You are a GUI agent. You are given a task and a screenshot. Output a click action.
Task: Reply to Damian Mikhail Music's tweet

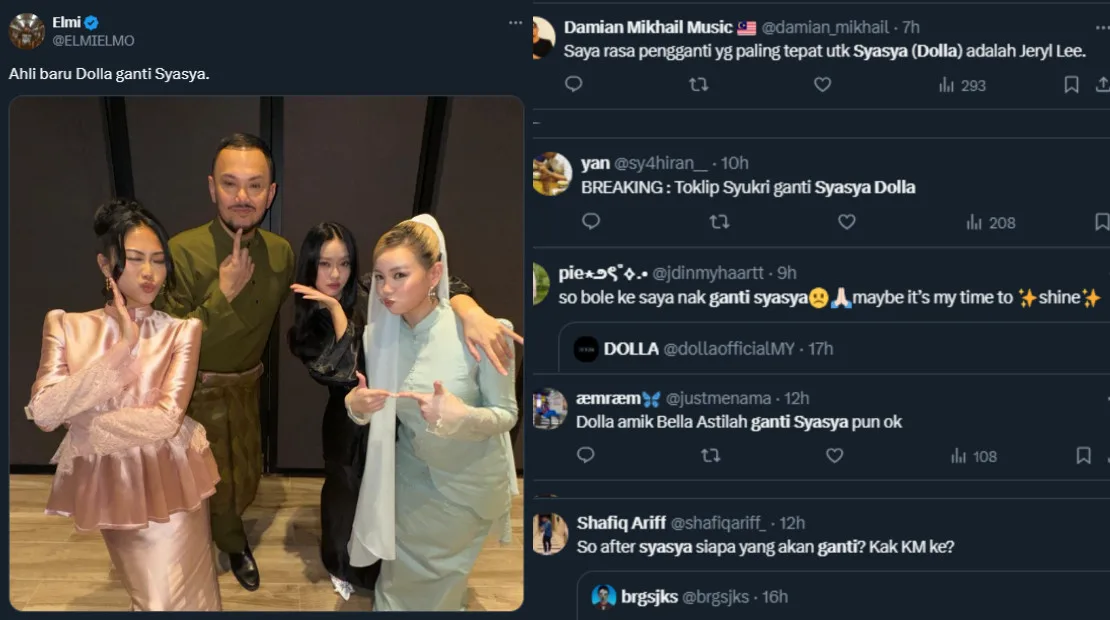tap(574, 85)
